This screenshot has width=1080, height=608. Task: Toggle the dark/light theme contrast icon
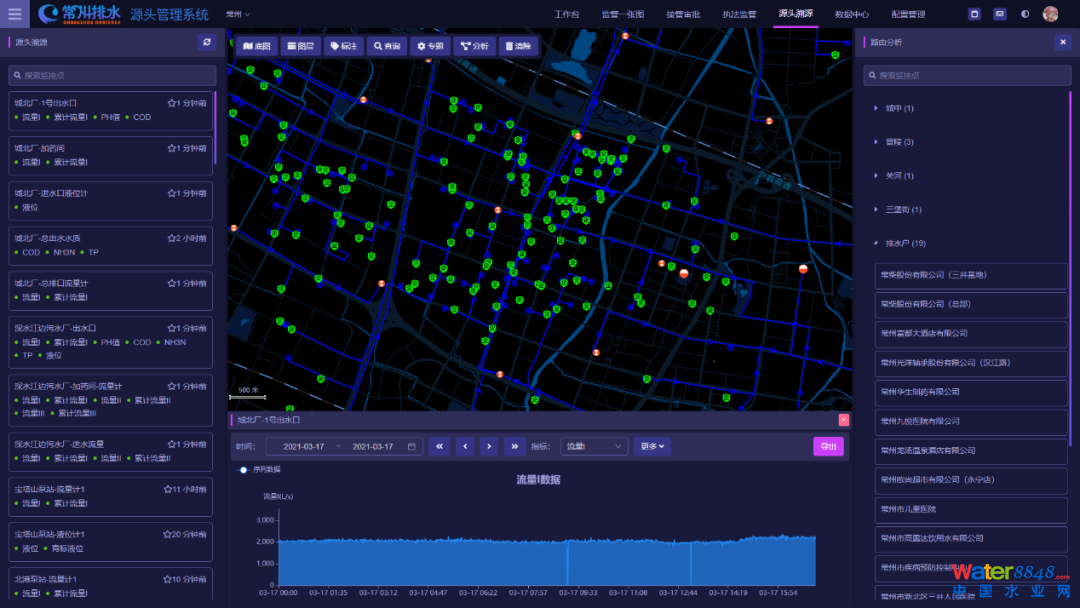pyautogui.click(x=1025, y=14)
